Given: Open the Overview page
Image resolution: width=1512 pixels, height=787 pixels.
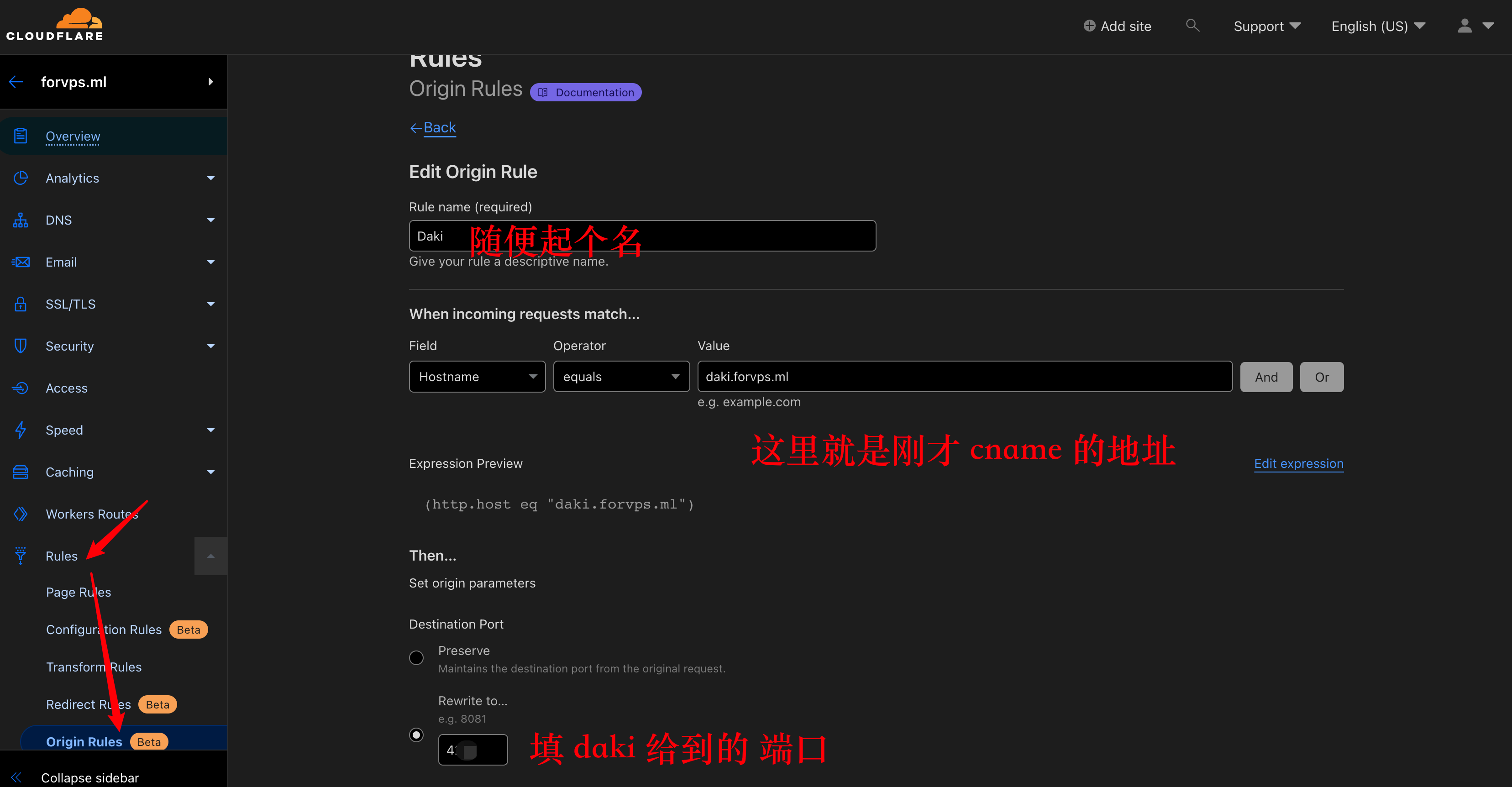Looking at the screenshot, I should tap(73, 136).
